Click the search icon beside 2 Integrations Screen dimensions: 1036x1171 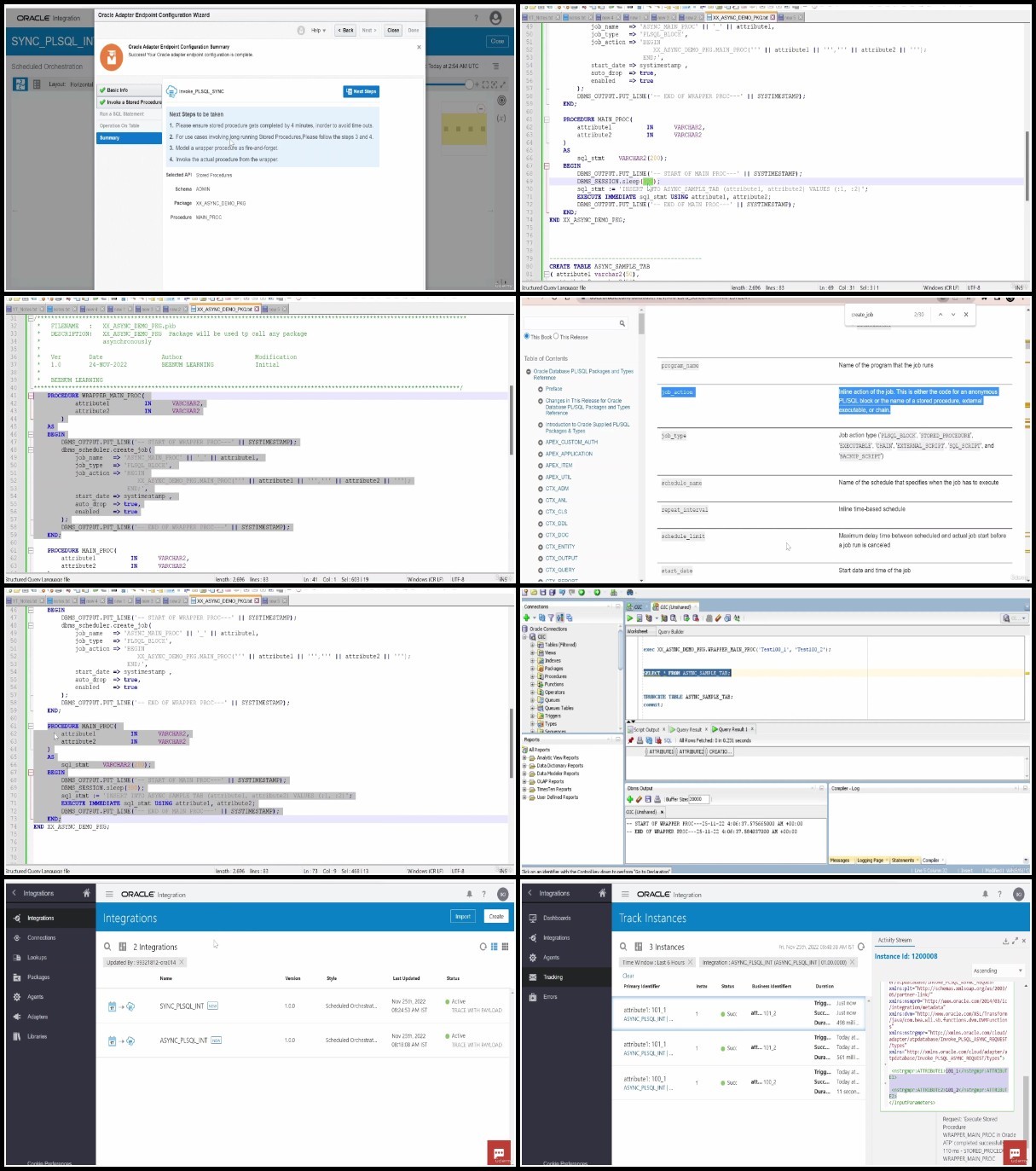[x=108, y=947]
